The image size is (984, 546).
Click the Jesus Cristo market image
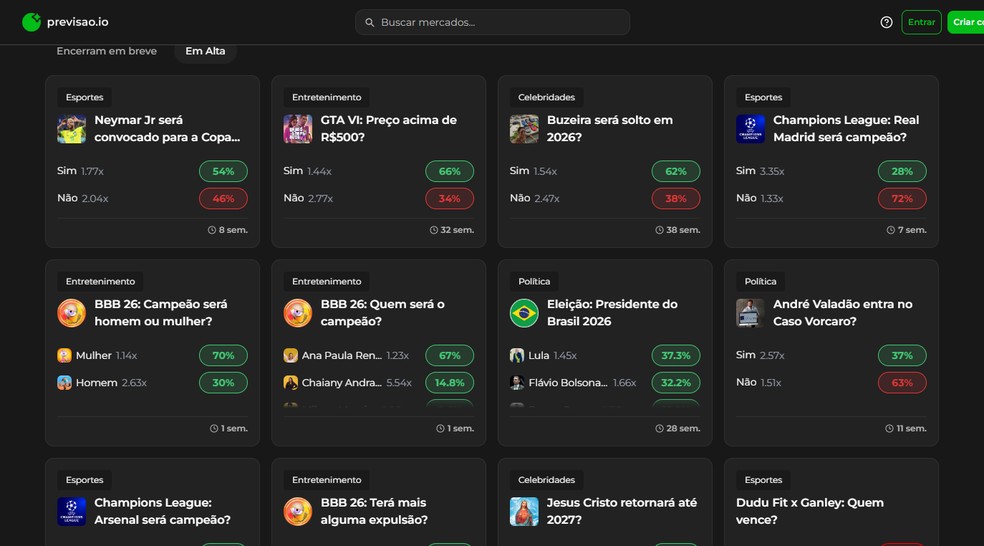click(x=524, y=511)
